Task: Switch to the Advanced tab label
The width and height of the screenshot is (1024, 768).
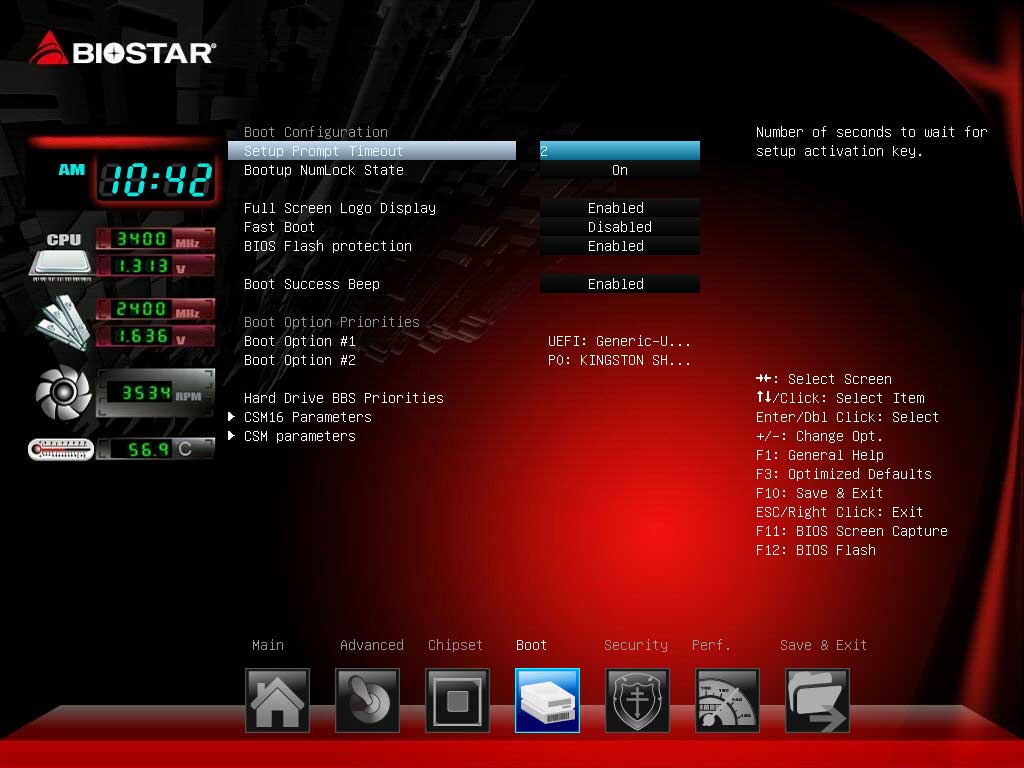Action: coord(372,645)
